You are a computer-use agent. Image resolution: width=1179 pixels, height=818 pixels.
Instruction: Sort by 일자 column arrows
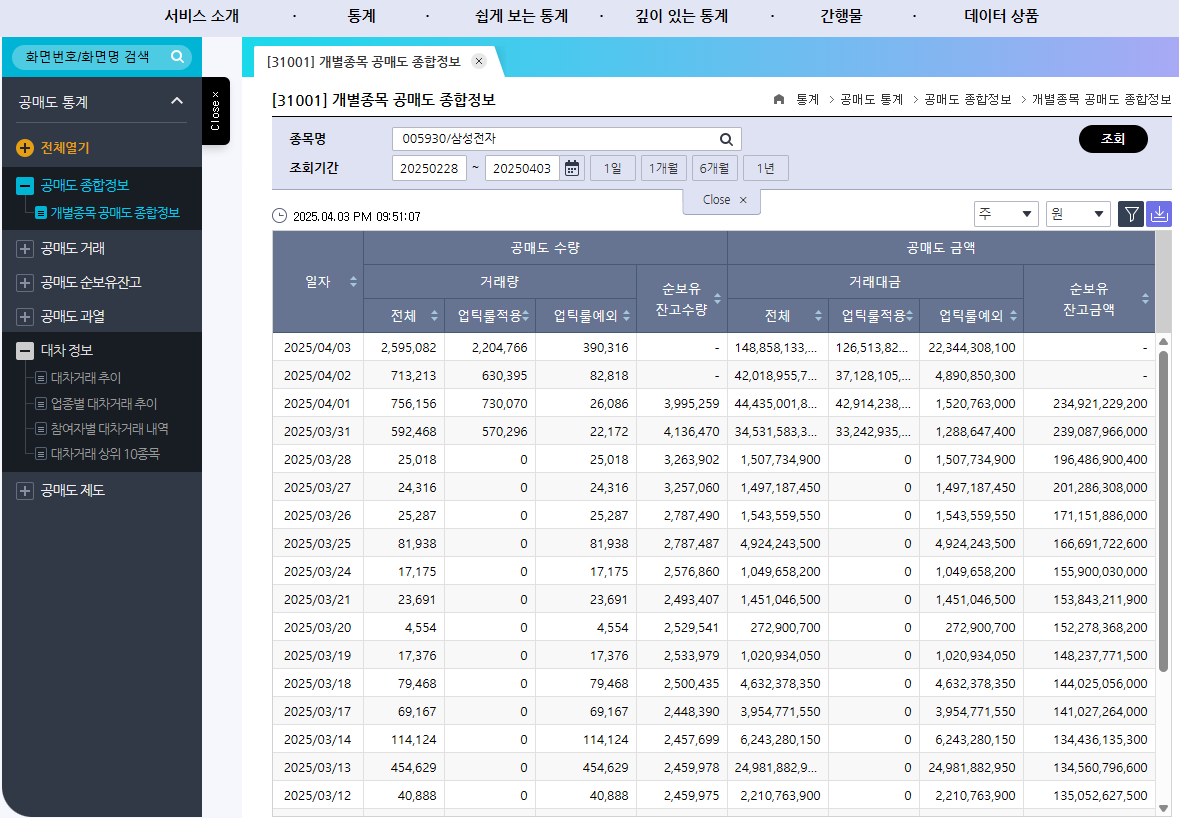point(353,282)
